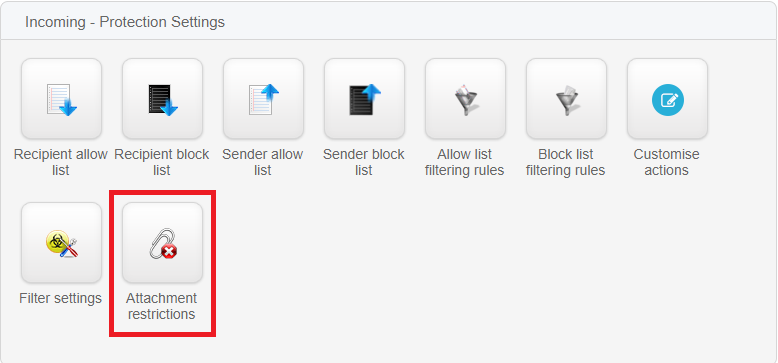
Task: Open Attachment restrictions paperclip icon
Action: (162, 242)
